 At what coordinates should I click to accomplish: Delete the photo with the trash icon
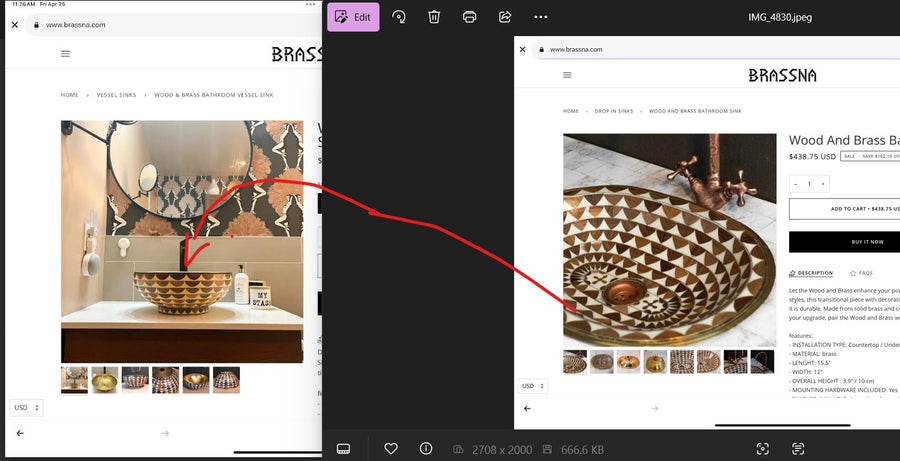tap(434, 17)
